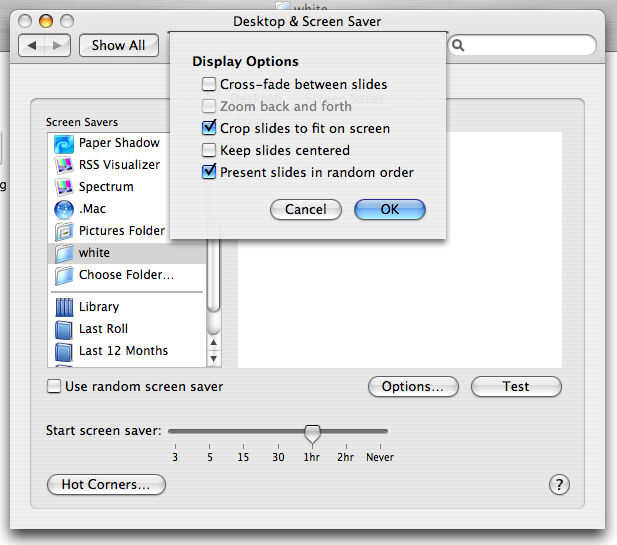Click the list scroll up arrow
The image size is (617, 545).
pos(214,343)
